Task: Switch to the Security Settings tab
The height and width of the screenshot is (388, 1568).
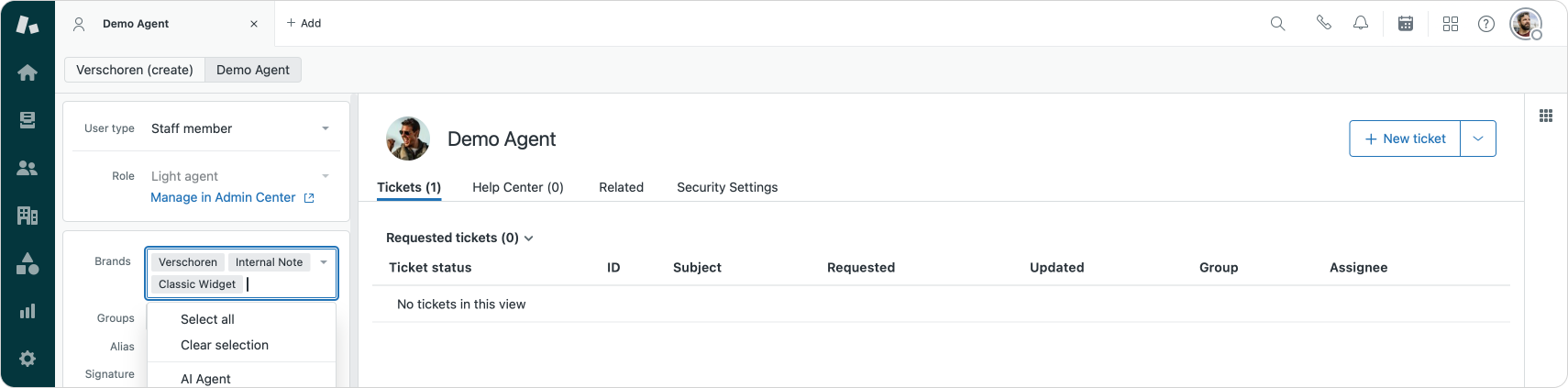Action: coord(727,187)
